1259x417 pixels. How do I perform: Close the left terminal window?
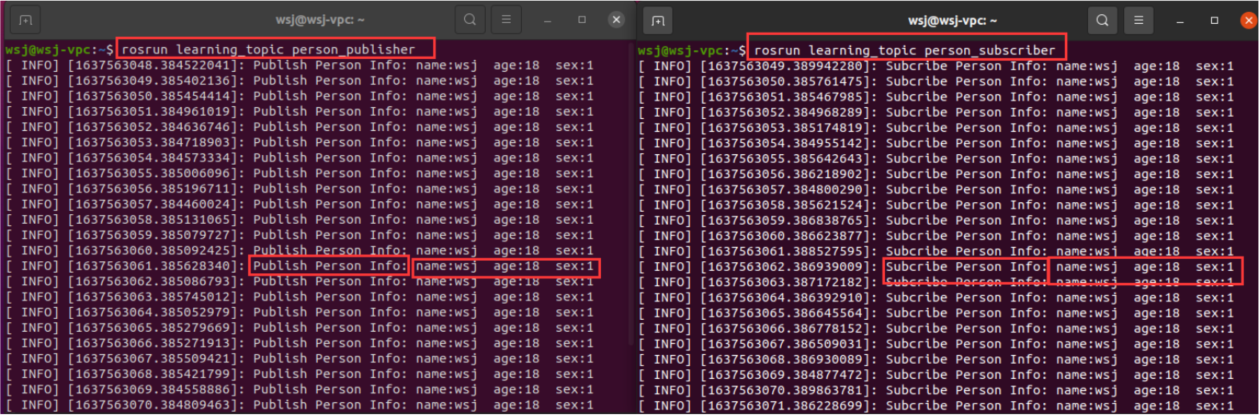coord(617,19)
